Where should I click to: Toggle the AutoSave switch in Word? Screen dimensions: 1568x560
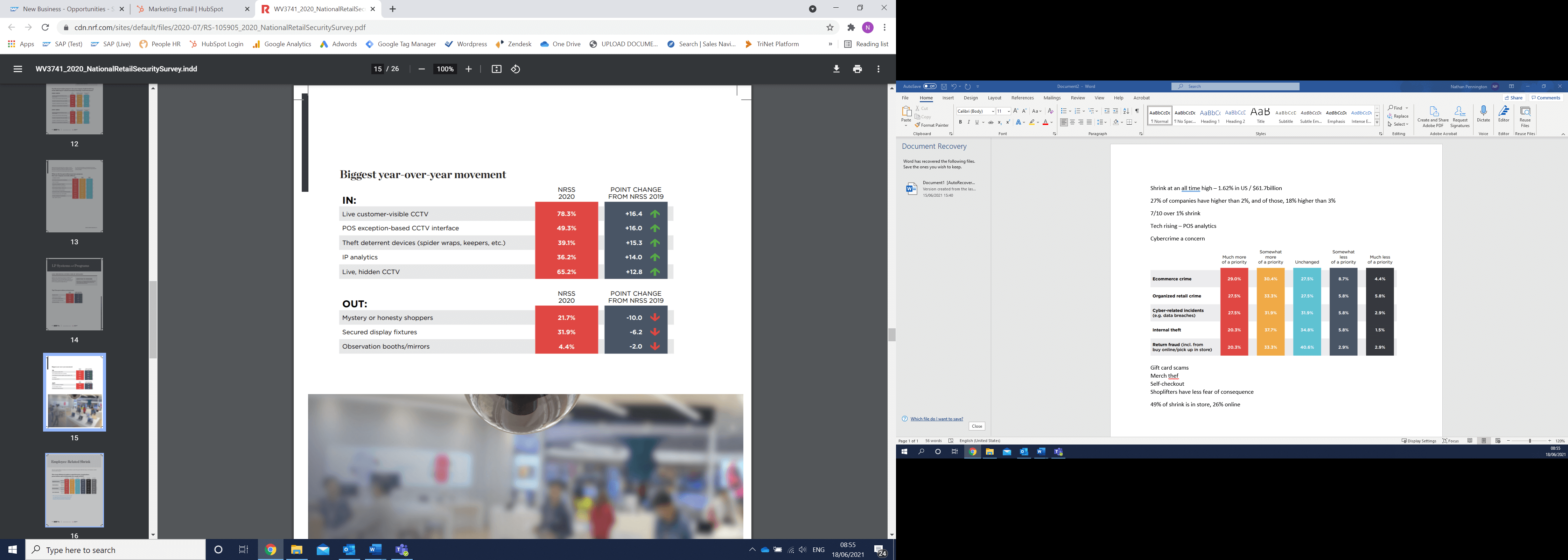click(x=930, y=86)
